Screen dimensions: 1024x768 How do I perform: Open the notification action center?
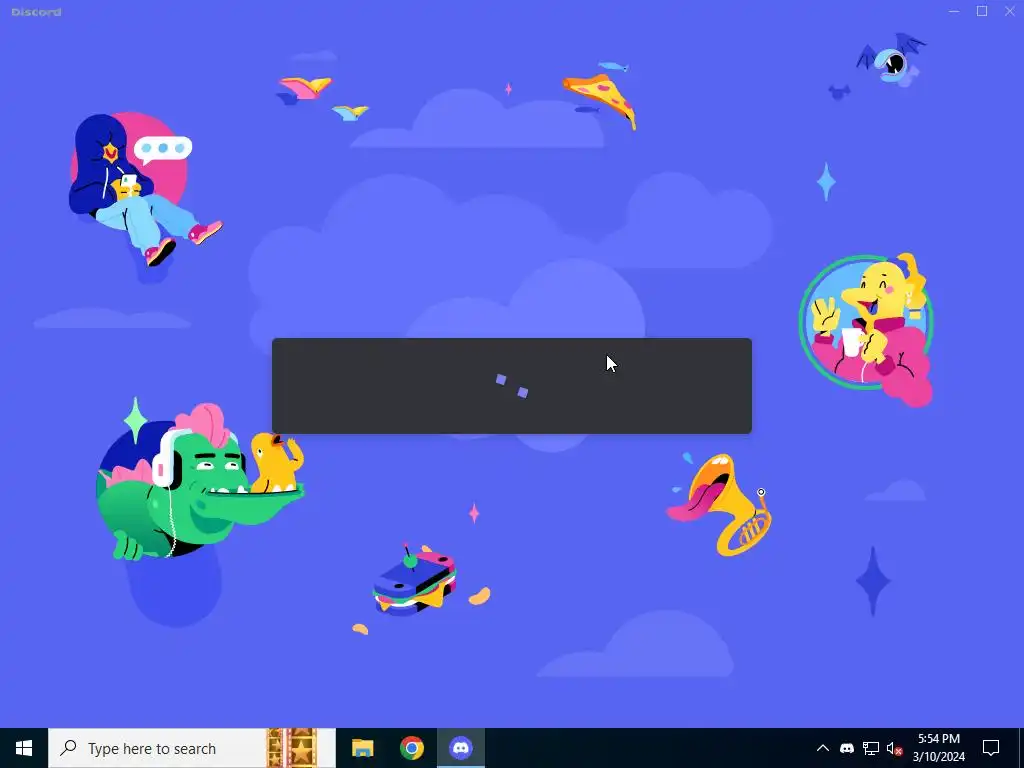[x=991, y=748]
